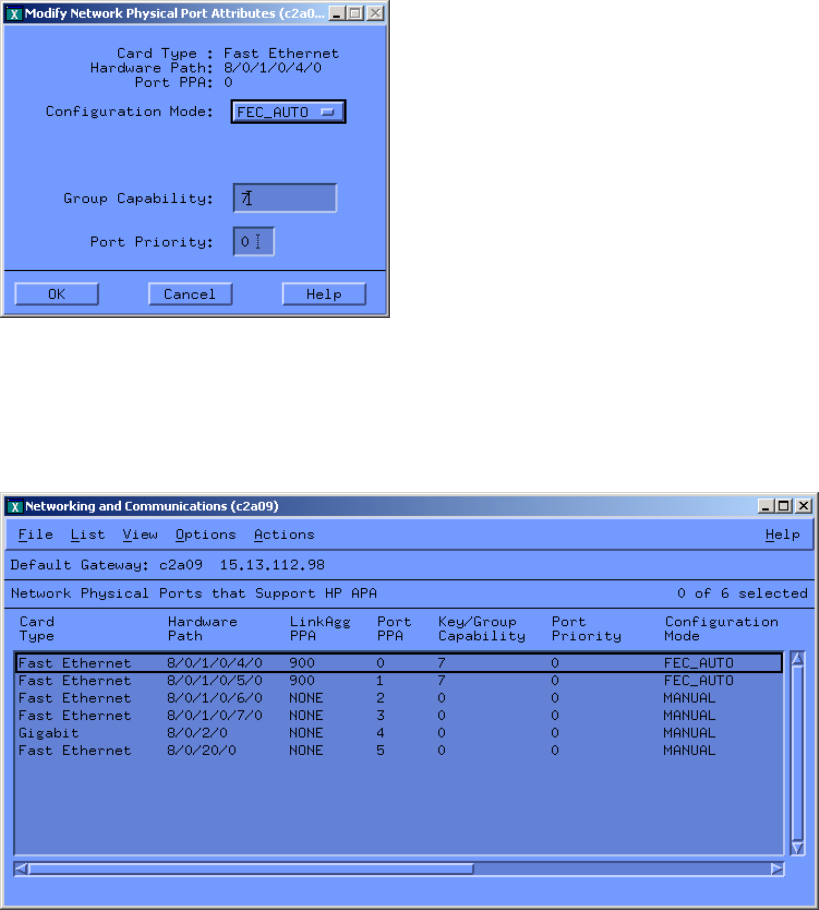The image size is (819, 910).
Task: Click the horizontal scrollbar left arrow
Action: (x=20, y=869)
